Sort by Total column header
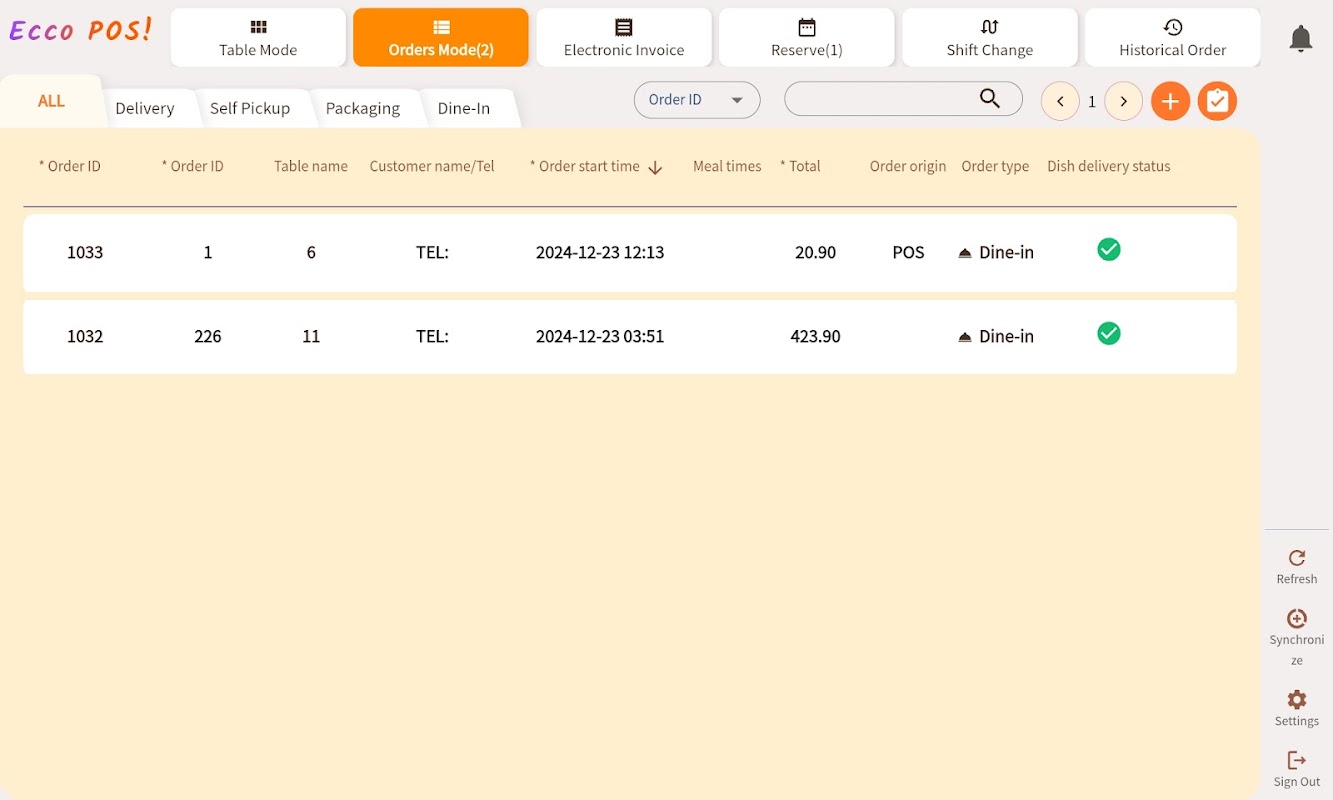1333x800 pixels. [800, 167]
